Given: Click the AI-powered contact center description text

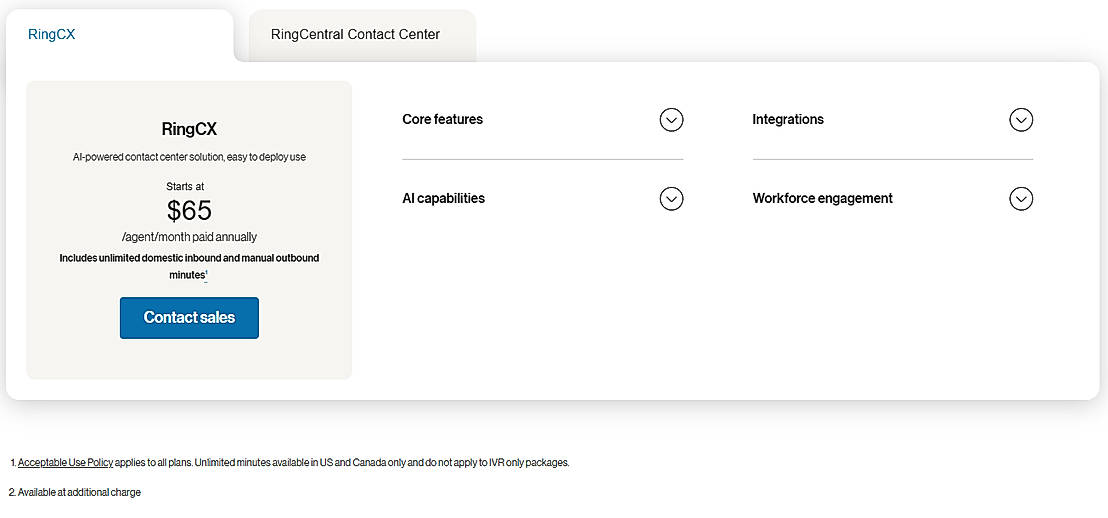Looking at the screenshot, I should coord(189,158).
